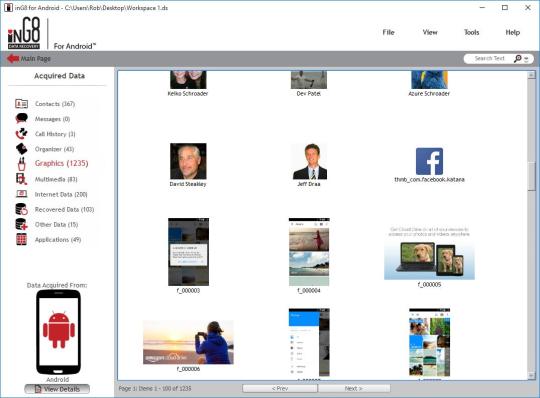Click the Multimedia film icon
540x398 pixels.
21,179
